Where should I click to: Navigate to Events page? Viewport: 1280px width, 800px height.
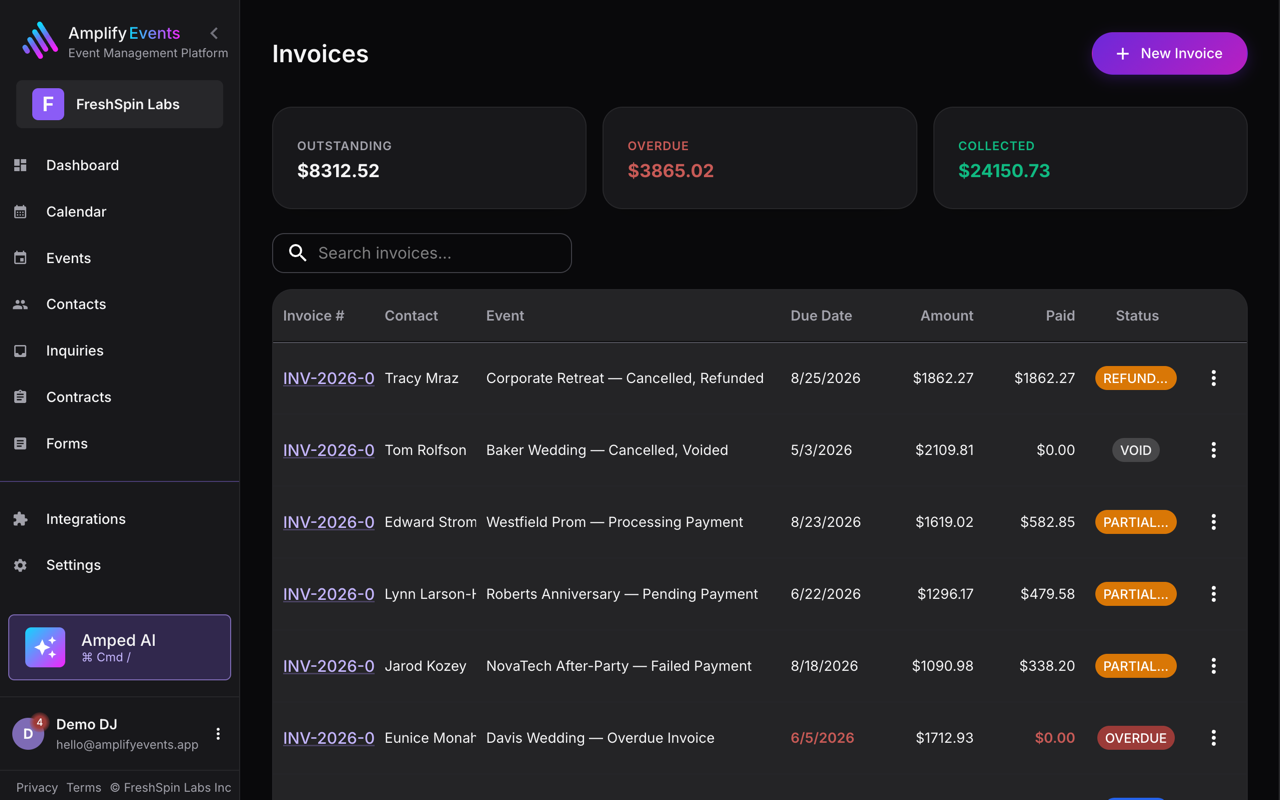pyautogui.click(x=119, y=258)
